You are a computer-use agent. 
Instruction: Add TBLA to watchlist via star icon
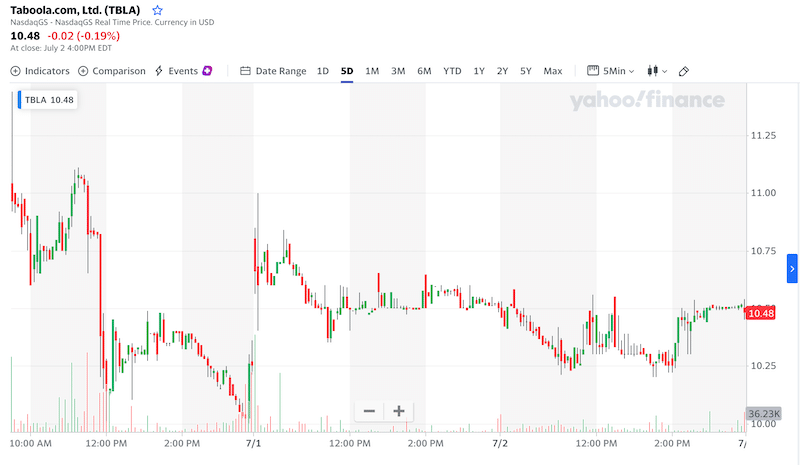157,10
